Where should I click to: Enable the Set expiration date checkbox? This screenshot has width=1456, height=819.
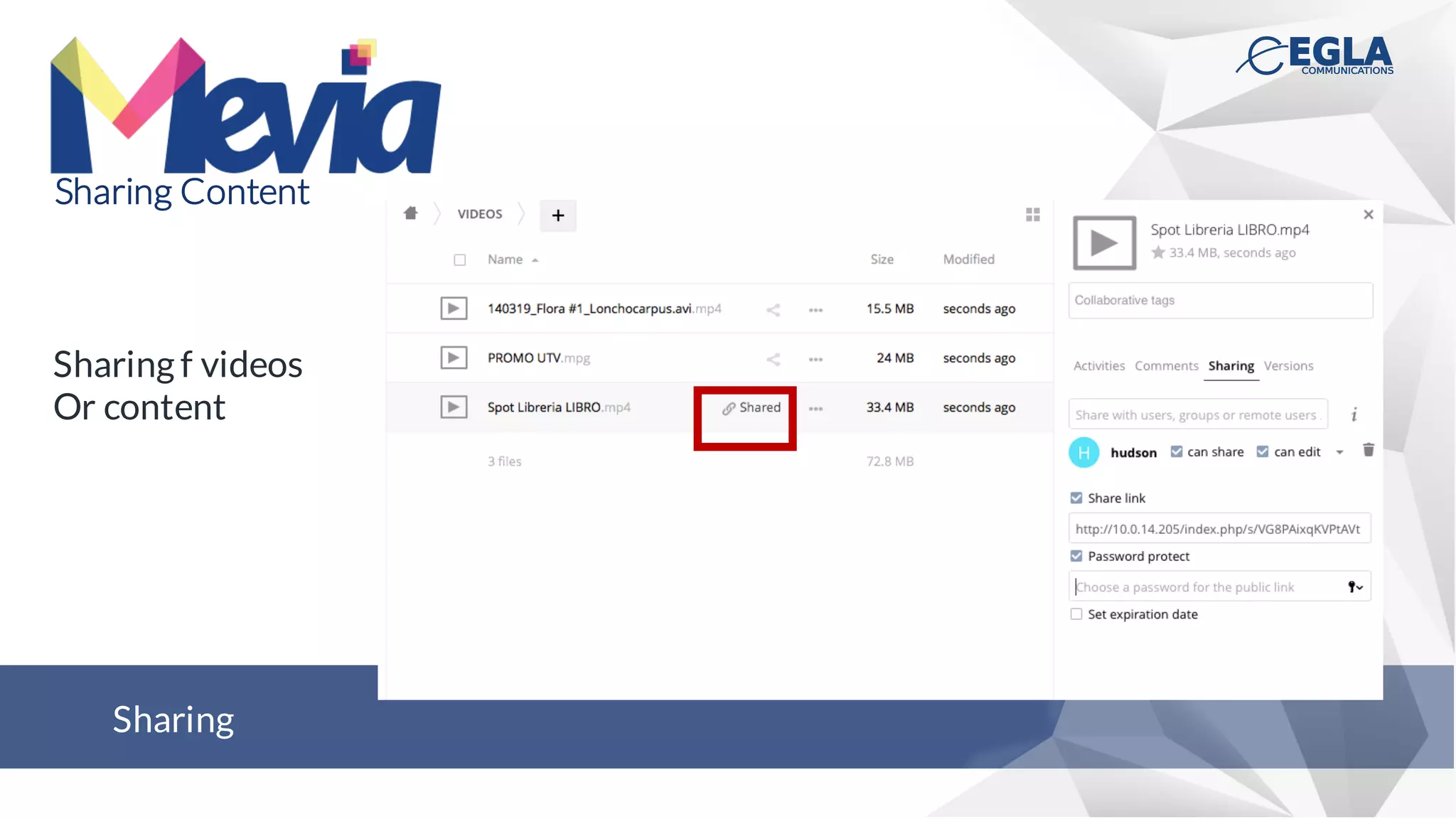1076,614
